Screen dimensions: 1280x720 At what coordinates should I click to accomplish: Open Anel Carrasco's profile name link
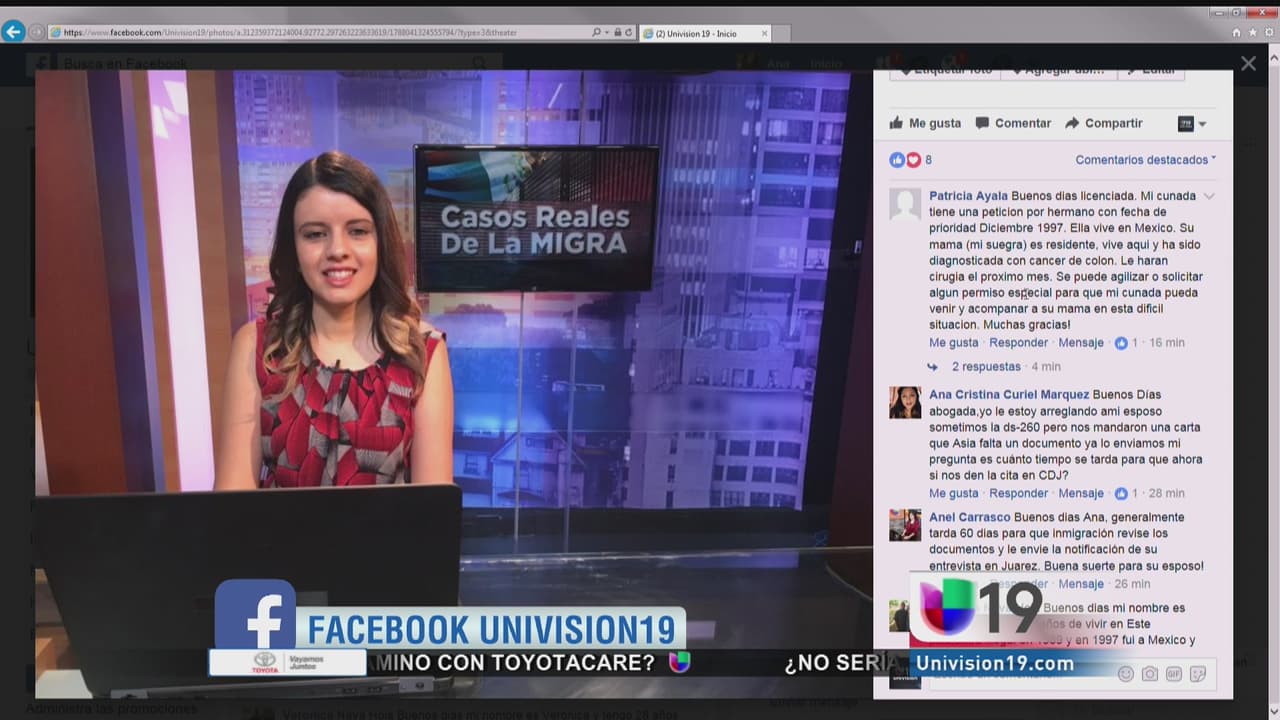970,518
